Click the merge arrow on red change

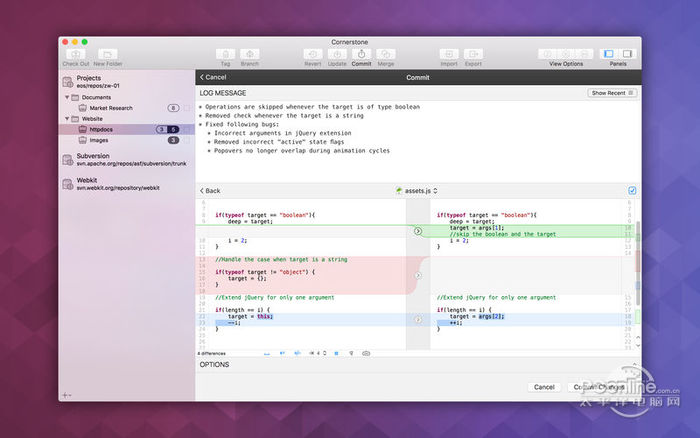(418, 275)
